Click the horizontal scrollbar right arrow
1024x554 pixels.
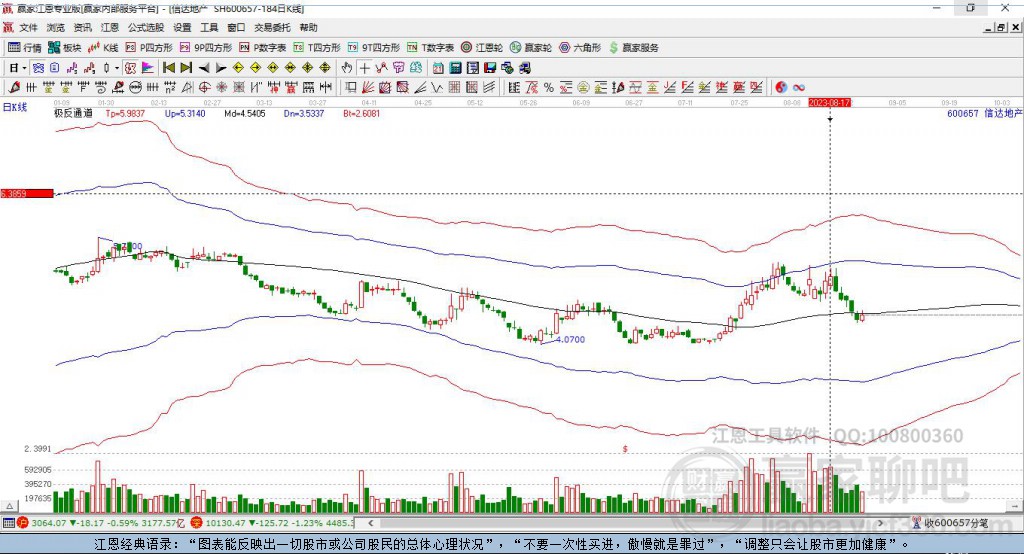pyautogui.click(x=880, y=523)
